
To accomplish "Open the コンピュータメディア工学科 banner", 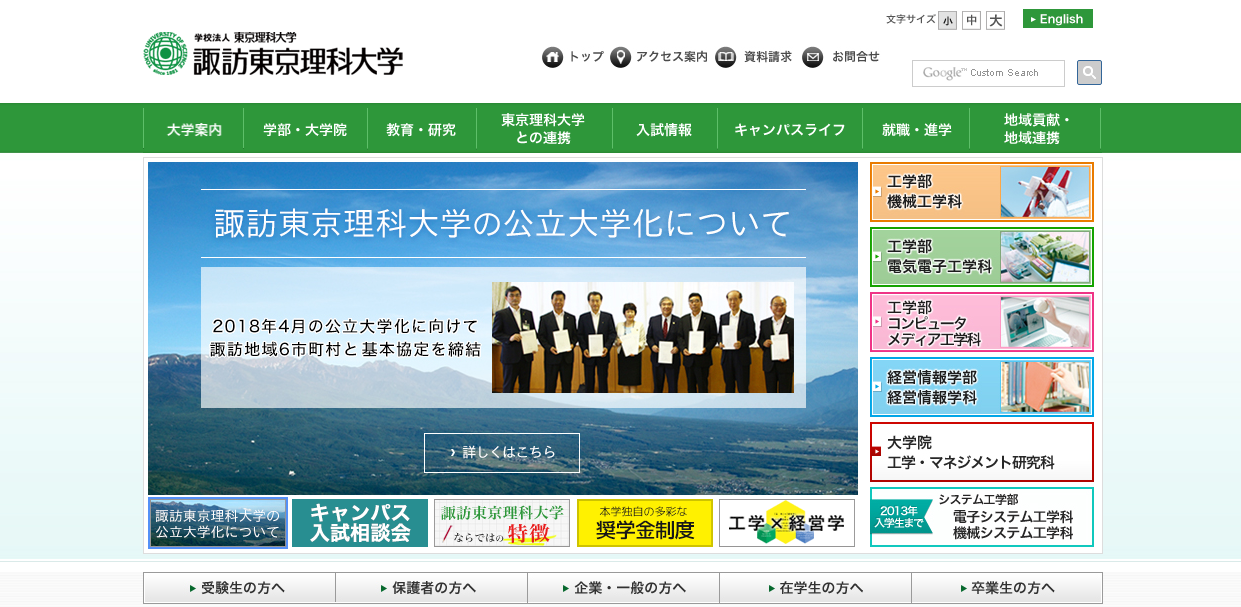I will tap(982, 322).
